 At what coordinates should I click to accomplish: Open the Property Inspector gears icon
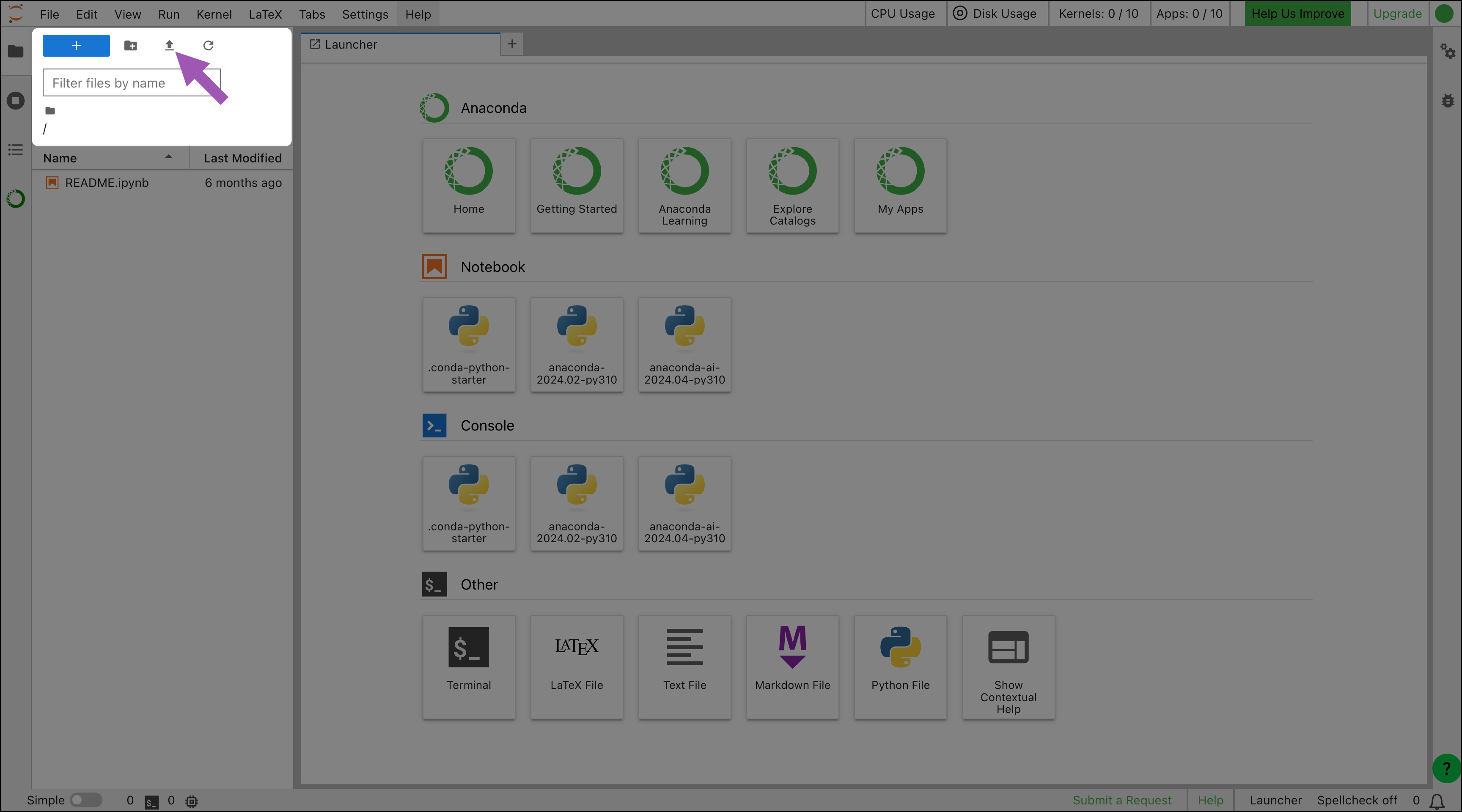point(1447,51)
